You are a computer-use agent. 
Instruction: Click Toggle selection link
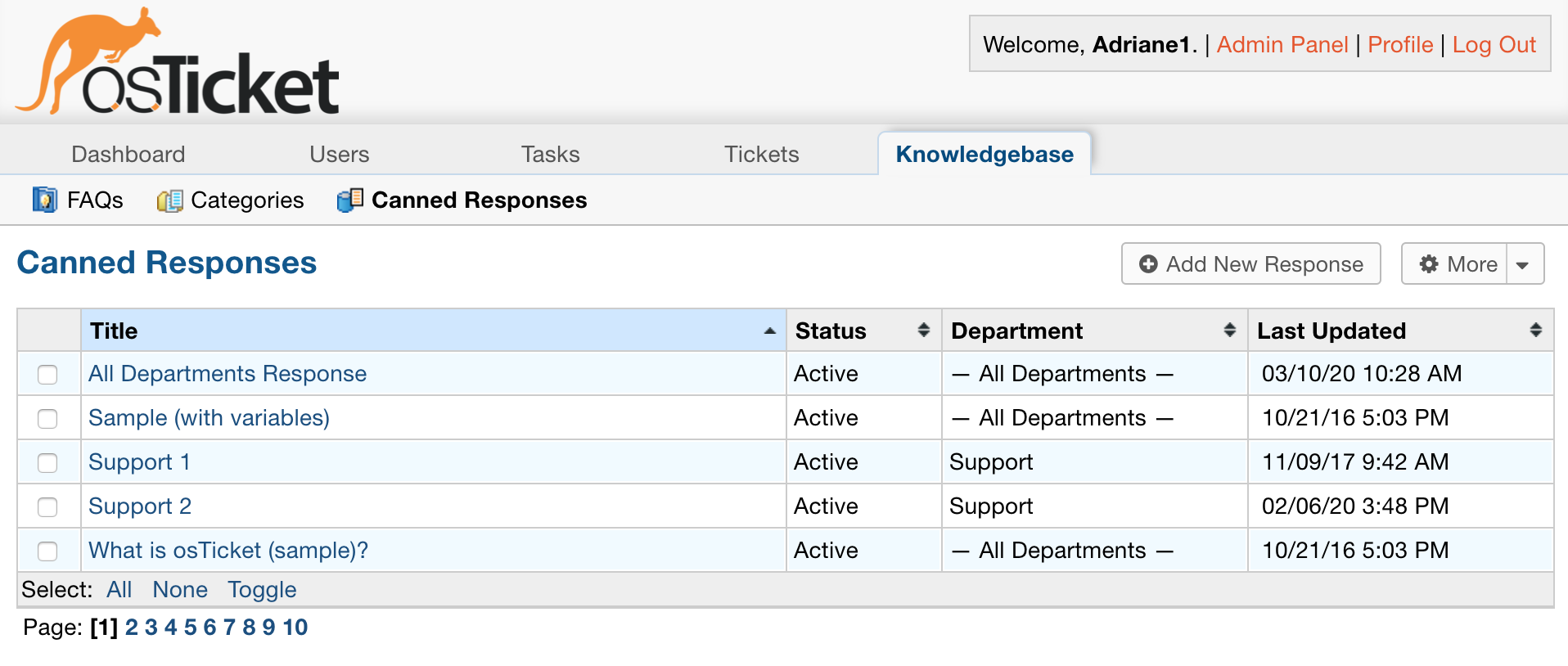pos(262,590)
